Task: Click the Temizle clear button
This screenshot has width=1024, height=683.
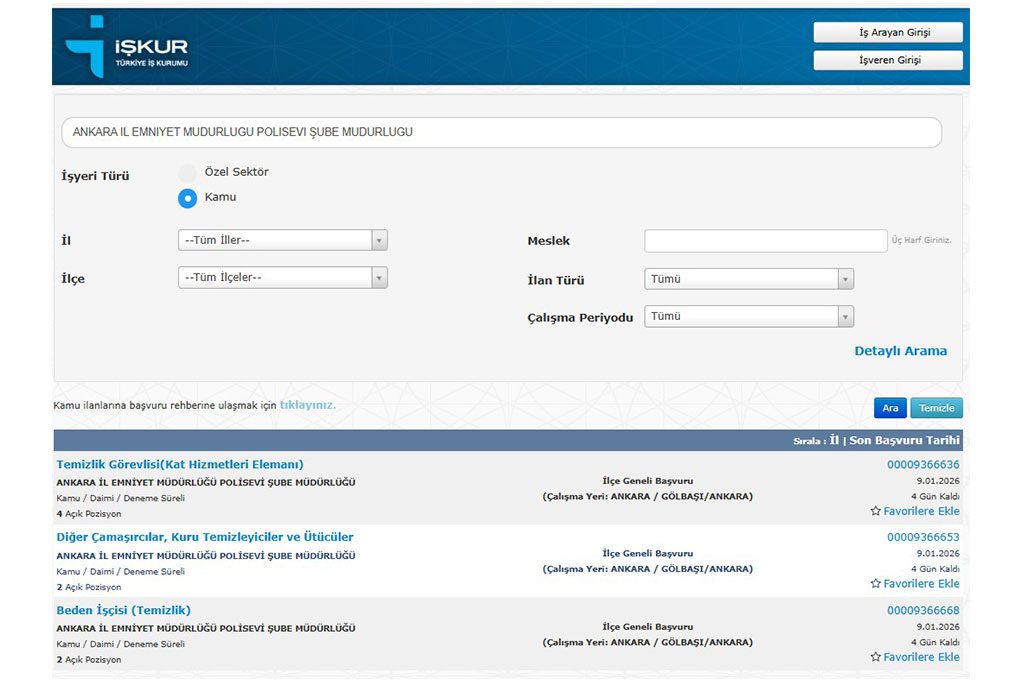Action: coord(936,408)
